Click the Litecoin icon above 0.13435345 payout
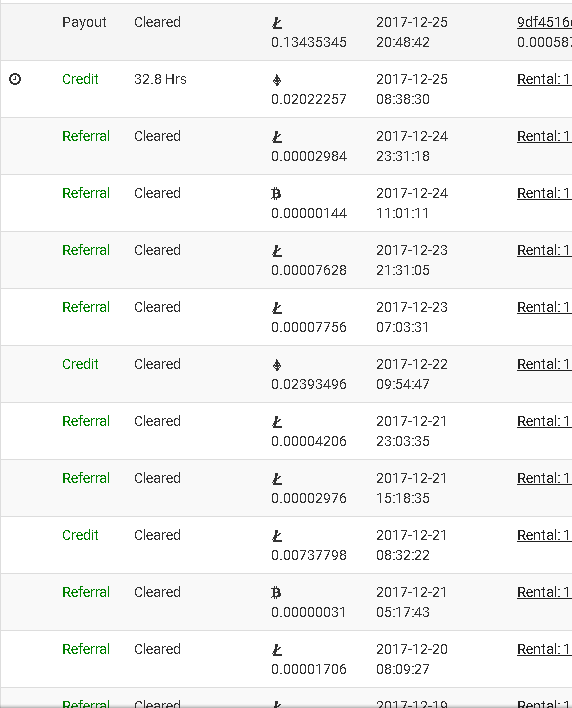 (x=277, y=23)
